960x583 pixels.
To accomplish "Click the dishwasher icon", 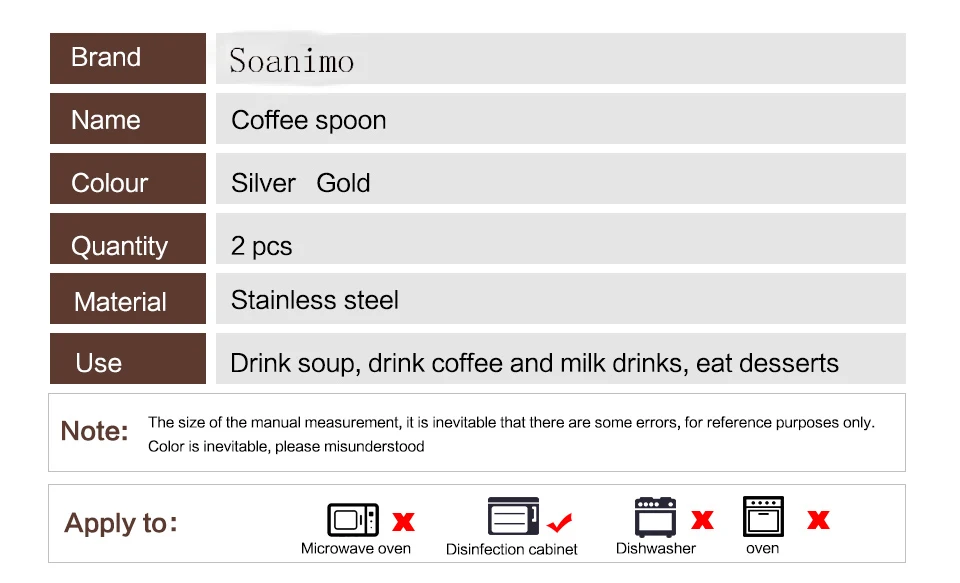I will pos(655,517).
